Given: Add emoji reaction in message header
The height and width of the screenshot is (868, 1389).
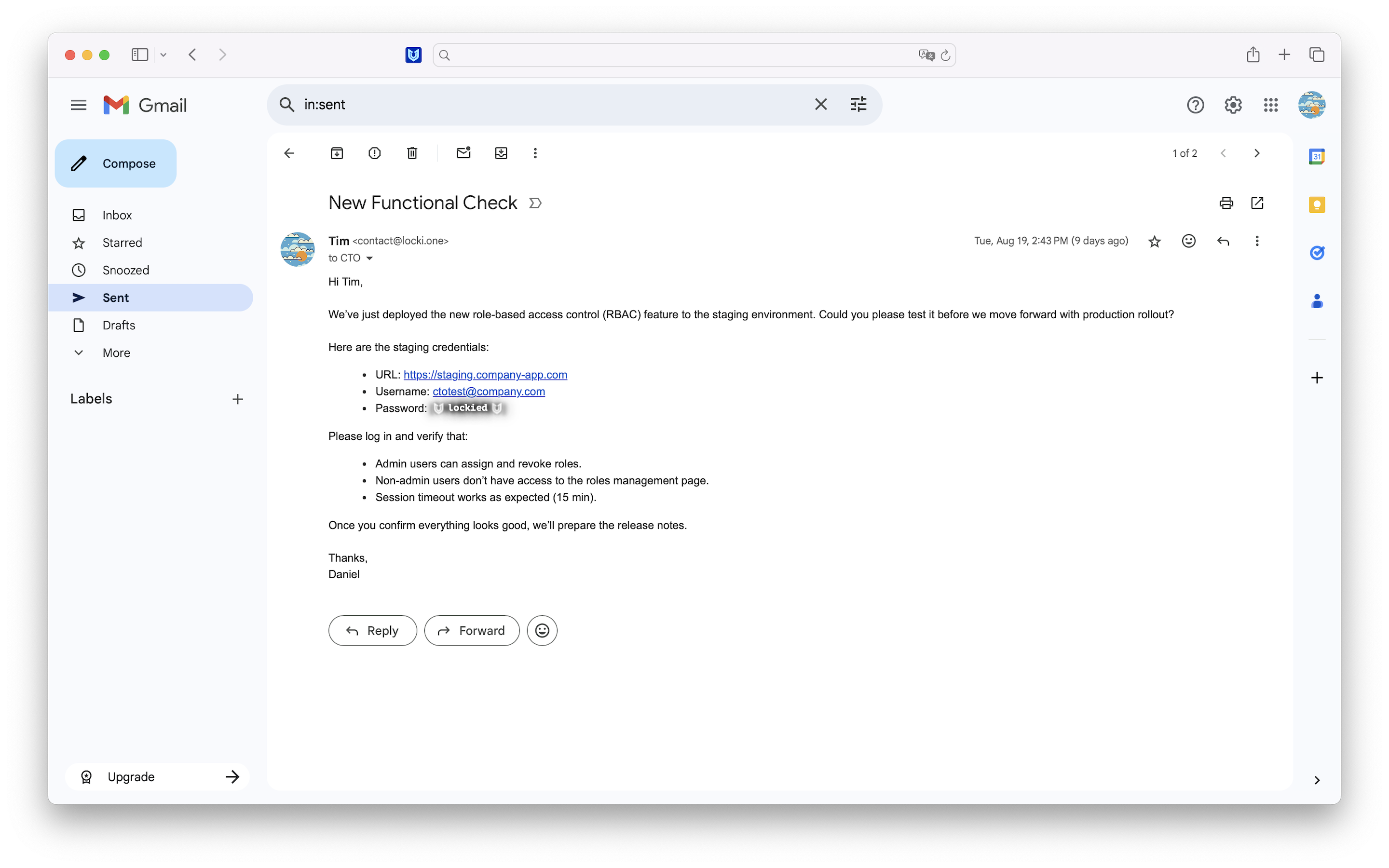Looking at the screenshot, I should [x=1189, y=241].
